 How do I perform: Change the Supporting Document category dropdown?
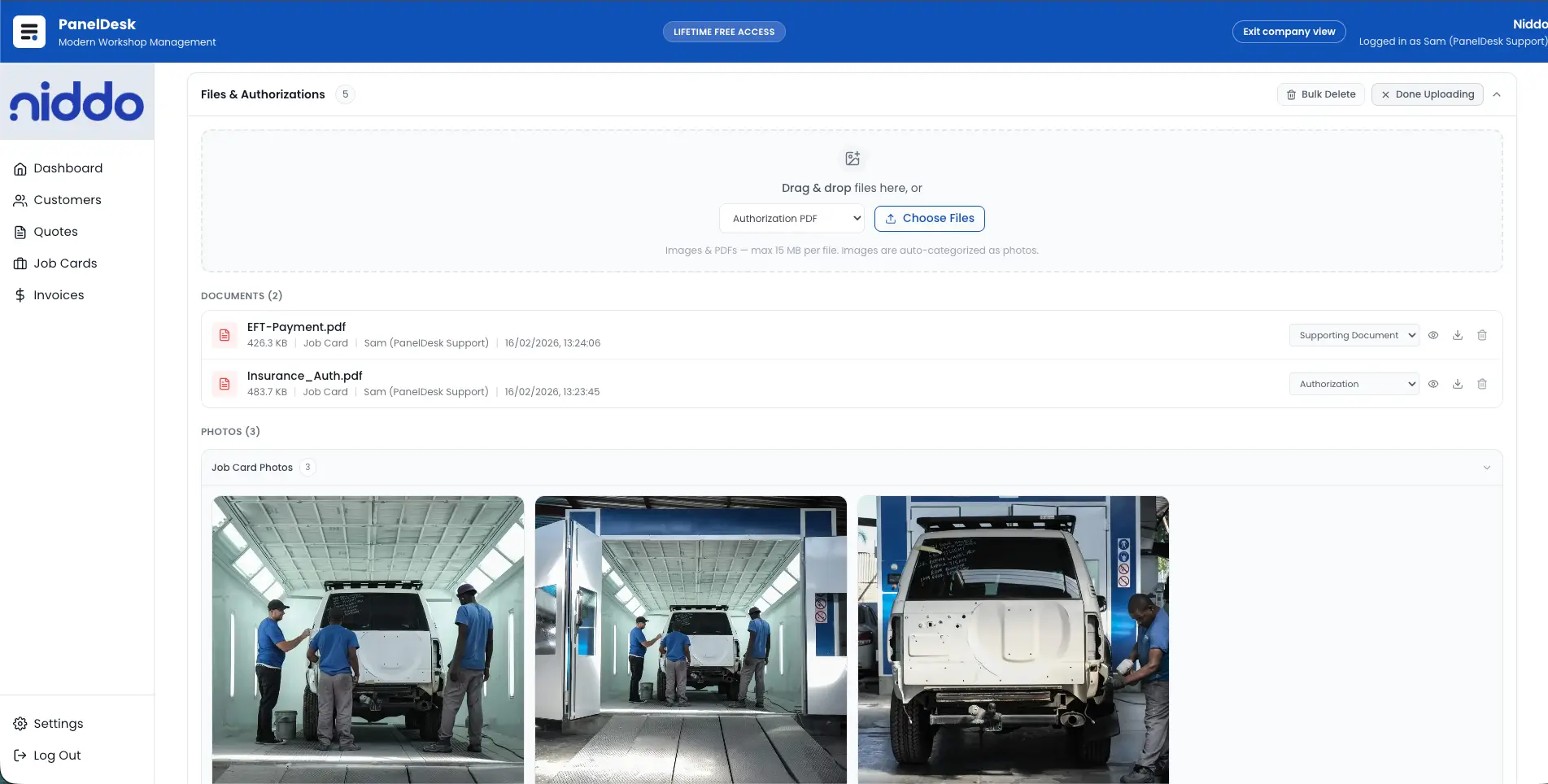click(1354, 335)
